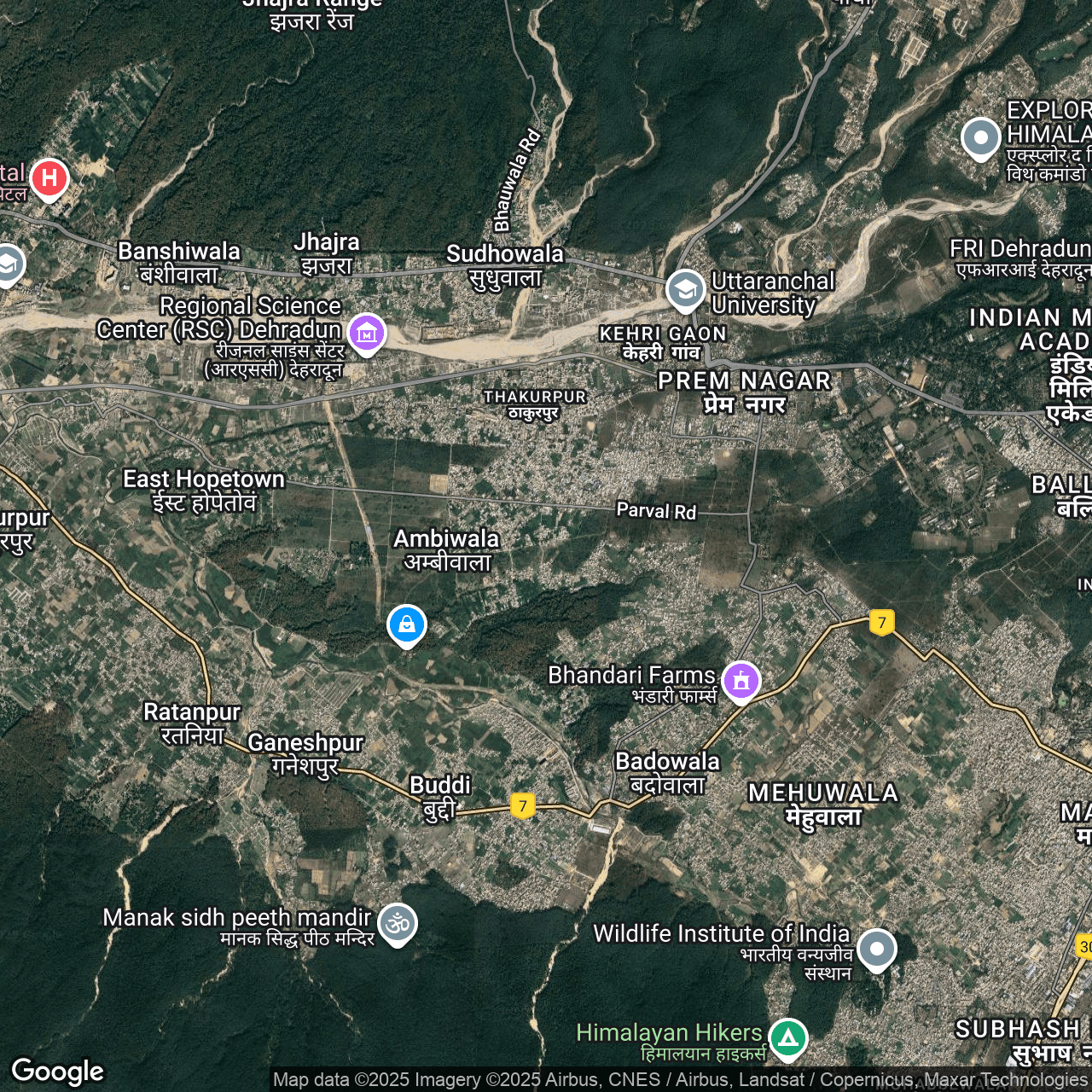Select the Bhauwala Rd road label
Image resolution: width=1092 pixels, height=1092 pixels.
click(x=517, y=180)
